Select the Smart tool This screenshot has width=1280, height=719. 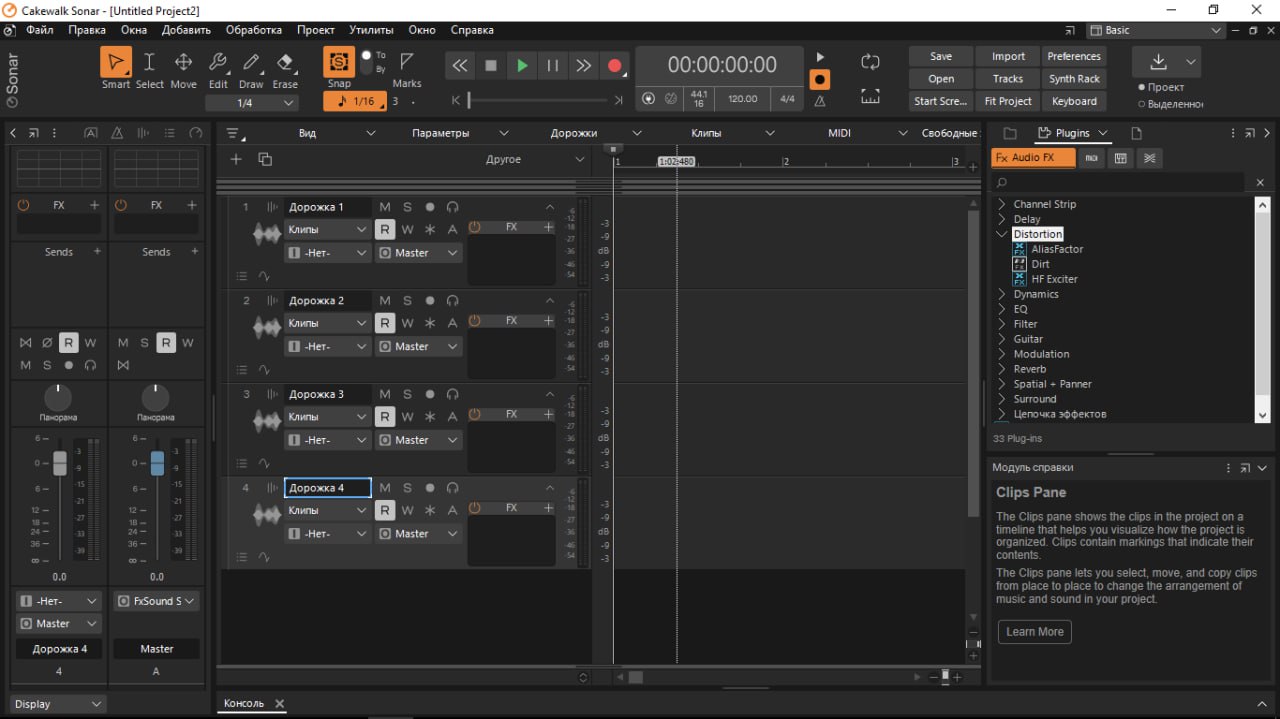116,63
